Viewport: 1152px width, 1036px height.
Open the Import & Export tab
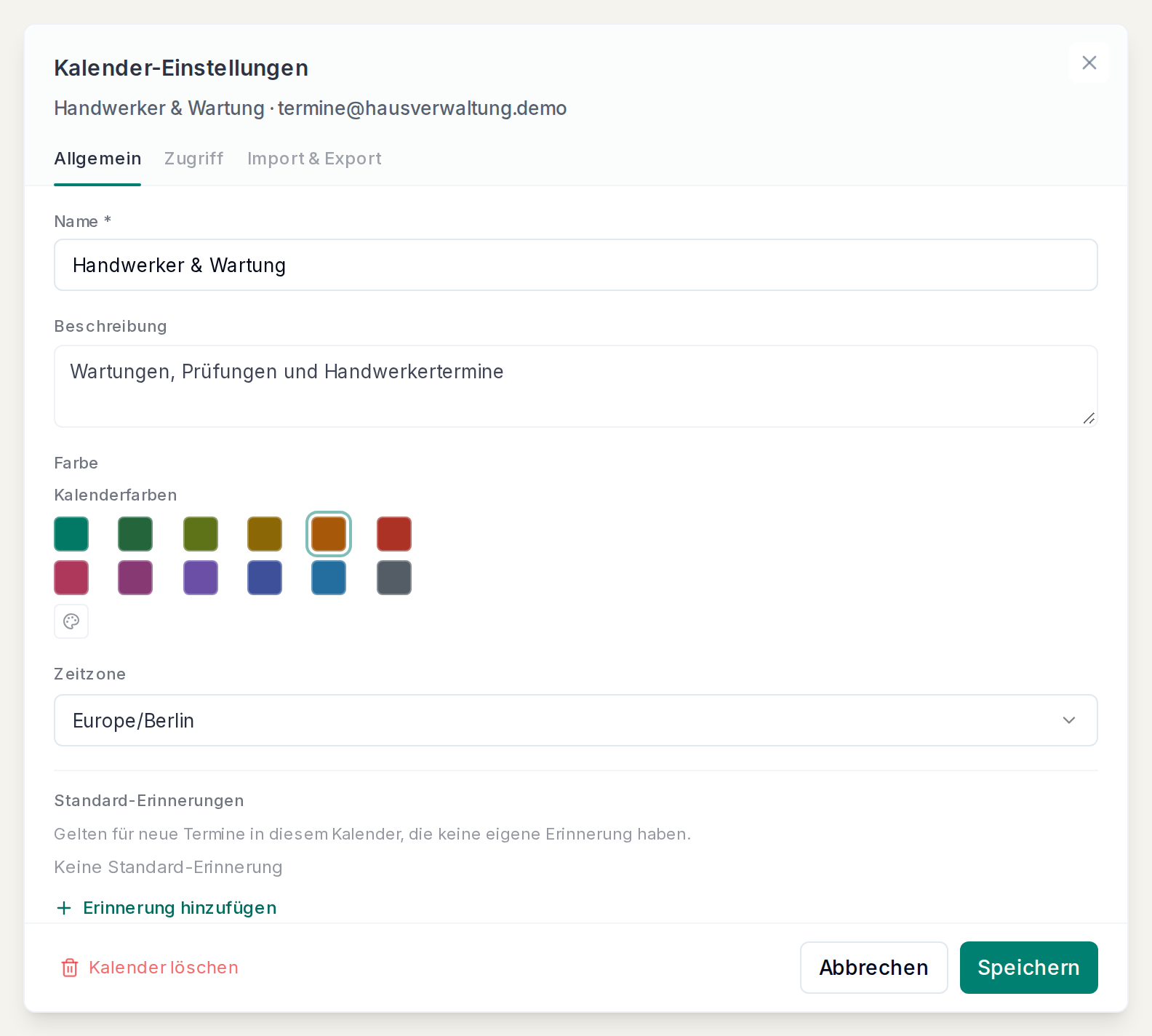pyautogui.click(x=314, y=159)
